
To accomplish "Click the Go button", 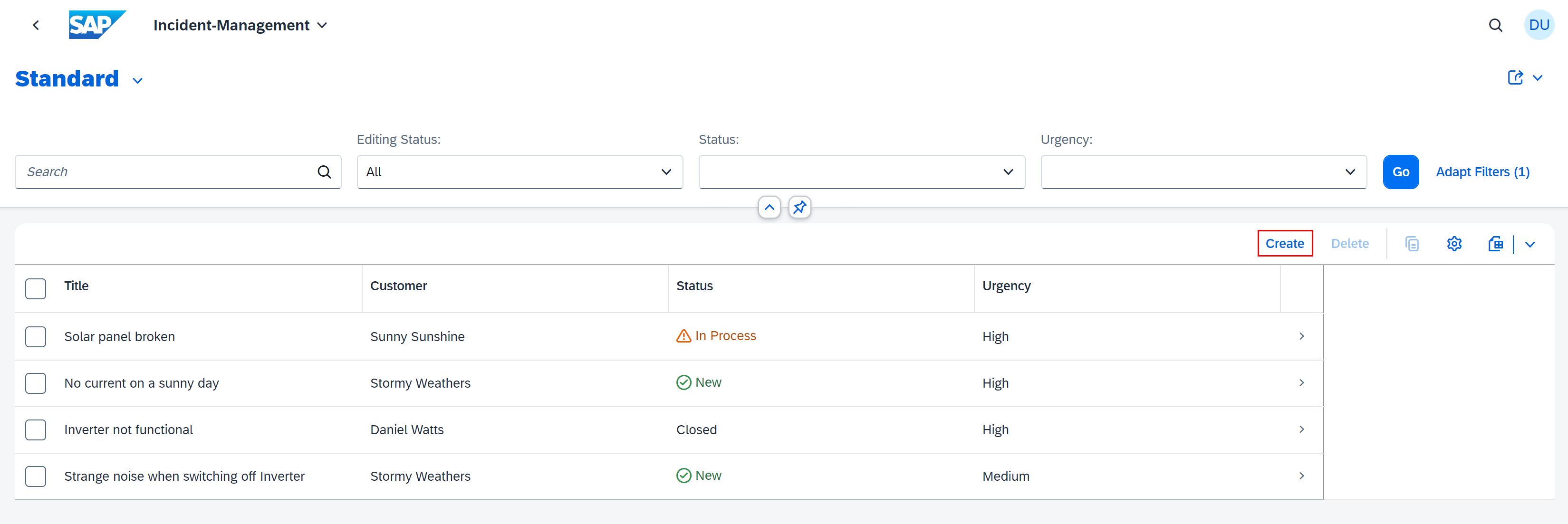I will point(1401,171).
